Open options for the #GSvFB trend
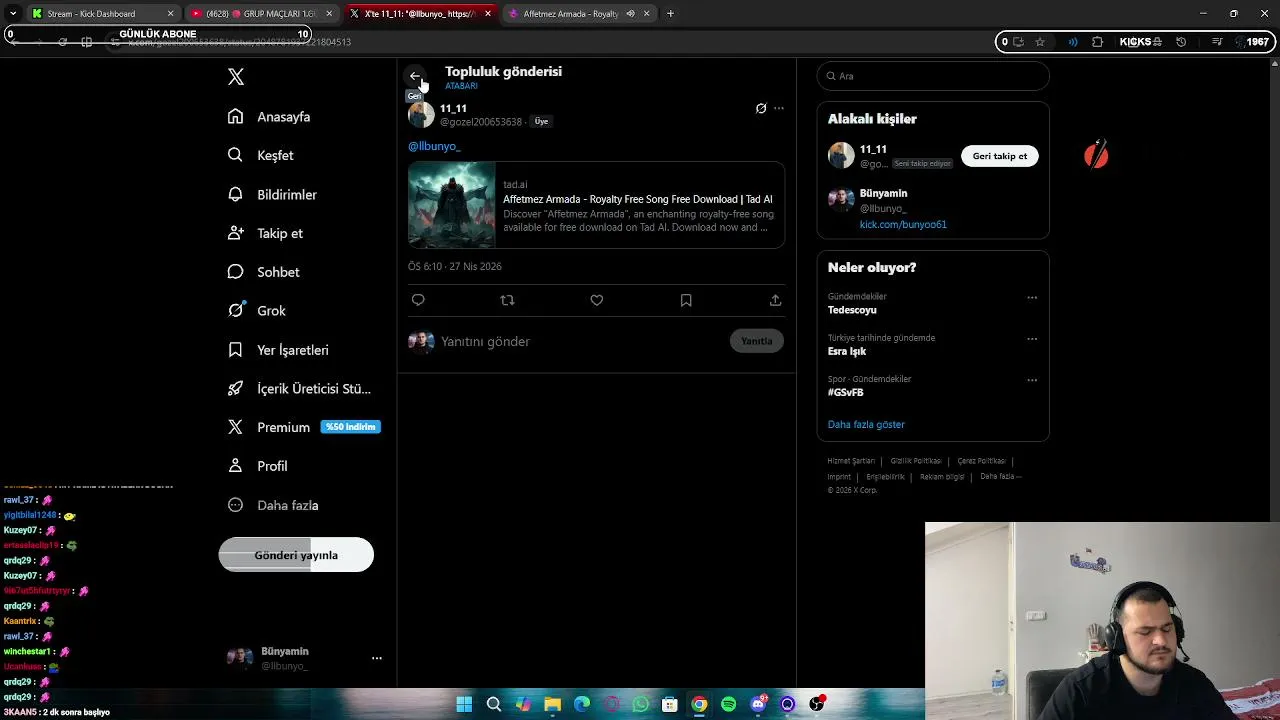1280x720 pixels. coord(1032,380)
